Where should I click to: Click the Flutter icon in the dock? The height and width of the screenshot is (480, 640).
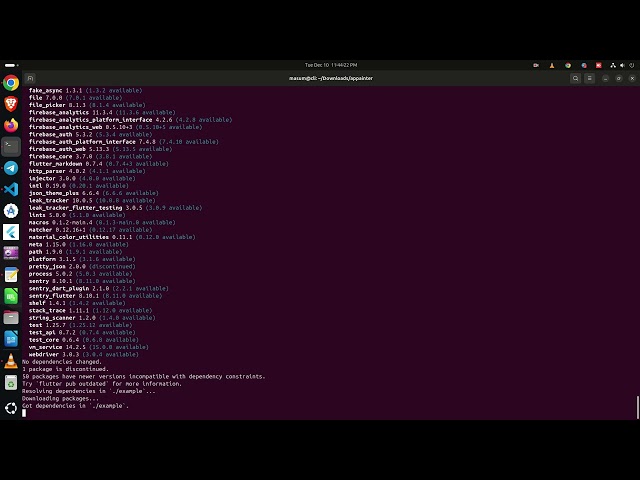(11, 232)
